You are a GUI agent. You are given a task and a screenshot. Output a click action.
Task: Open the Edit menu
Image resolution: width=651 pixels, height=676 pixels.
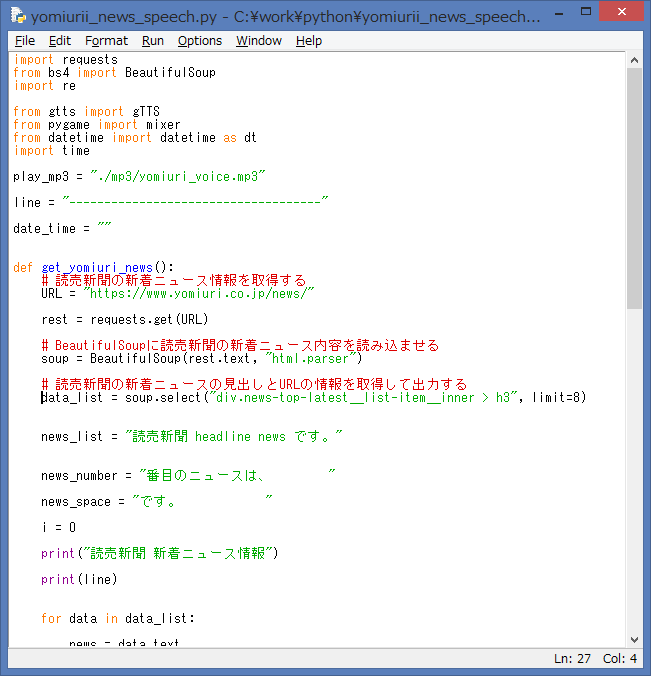point(60,41)
